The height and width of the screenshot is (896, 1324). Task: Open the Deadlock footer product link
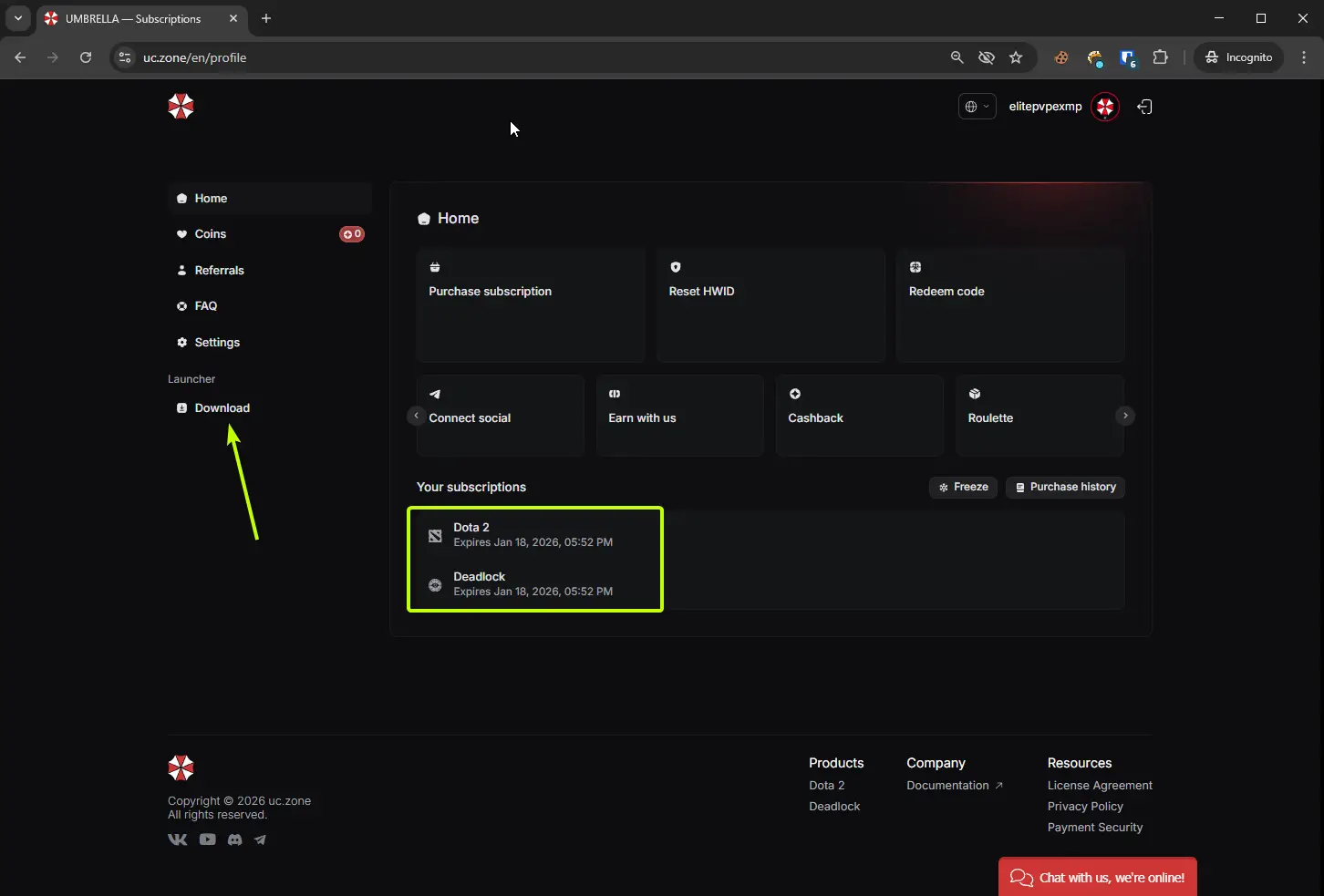[834, 807]
